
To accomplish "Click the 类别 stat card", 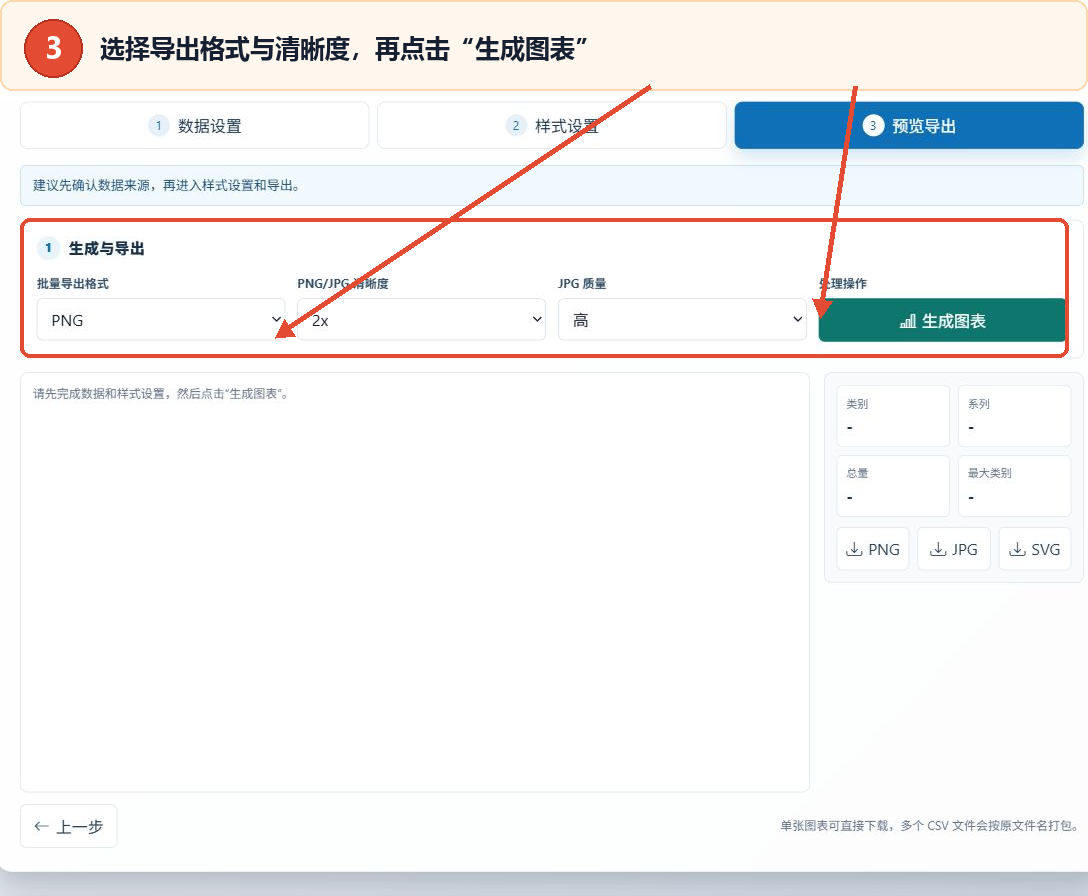I will (x=892, y=416).
